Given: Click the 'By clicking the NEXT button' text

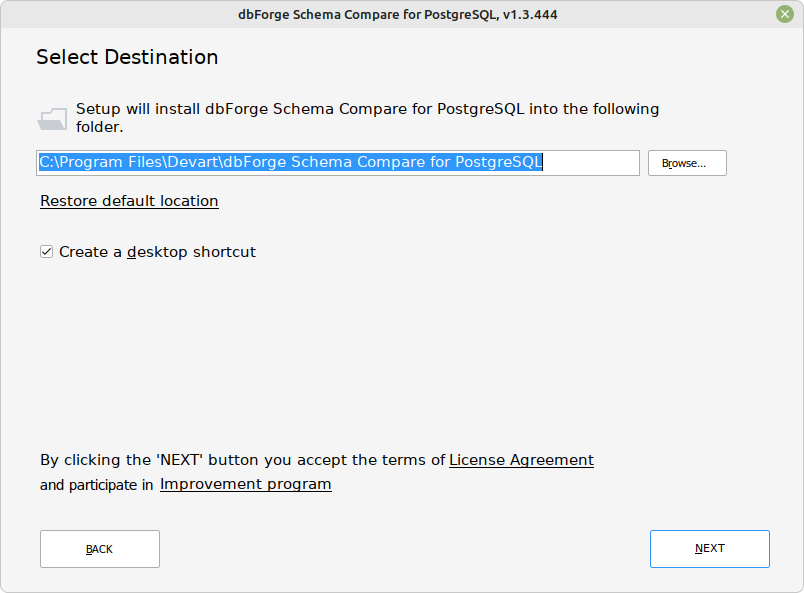Looking at the screenshot, I should click(x=243, y=460).
